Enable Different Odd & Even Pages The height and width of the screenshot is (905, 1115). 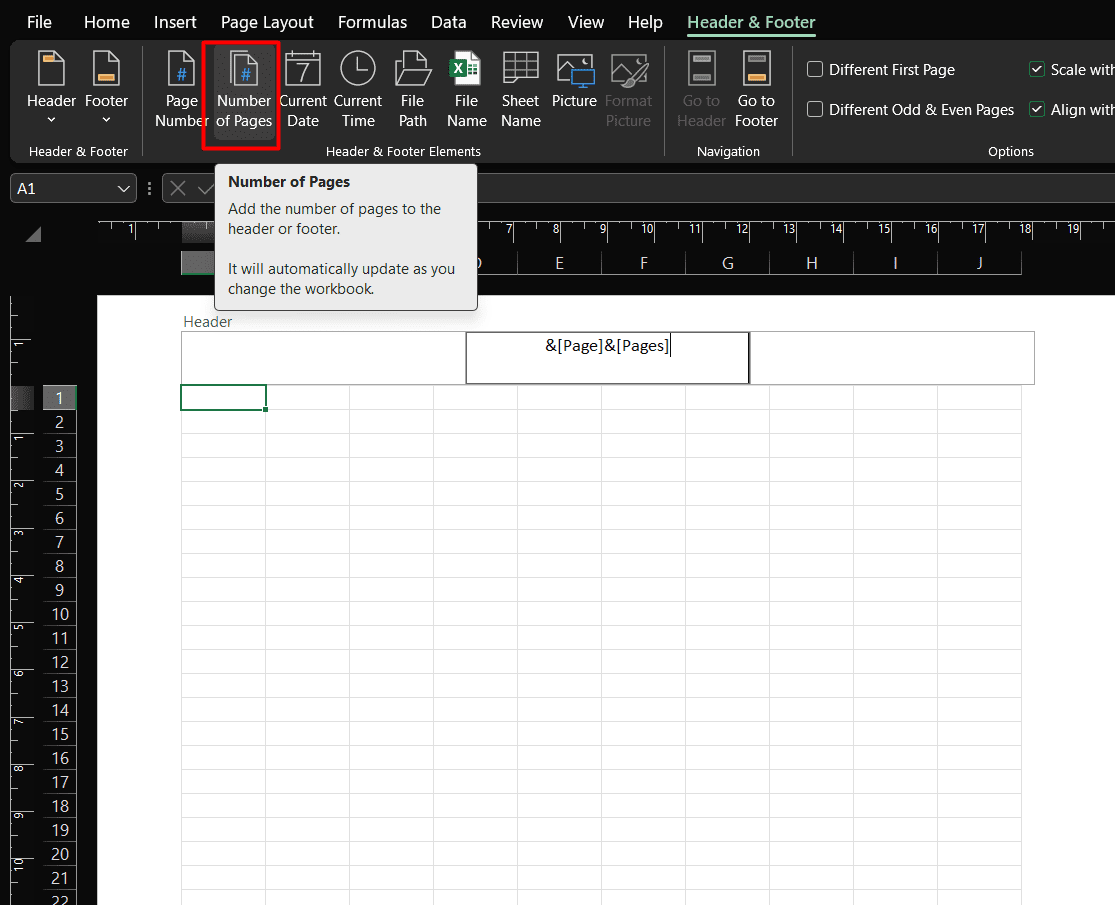814,110
